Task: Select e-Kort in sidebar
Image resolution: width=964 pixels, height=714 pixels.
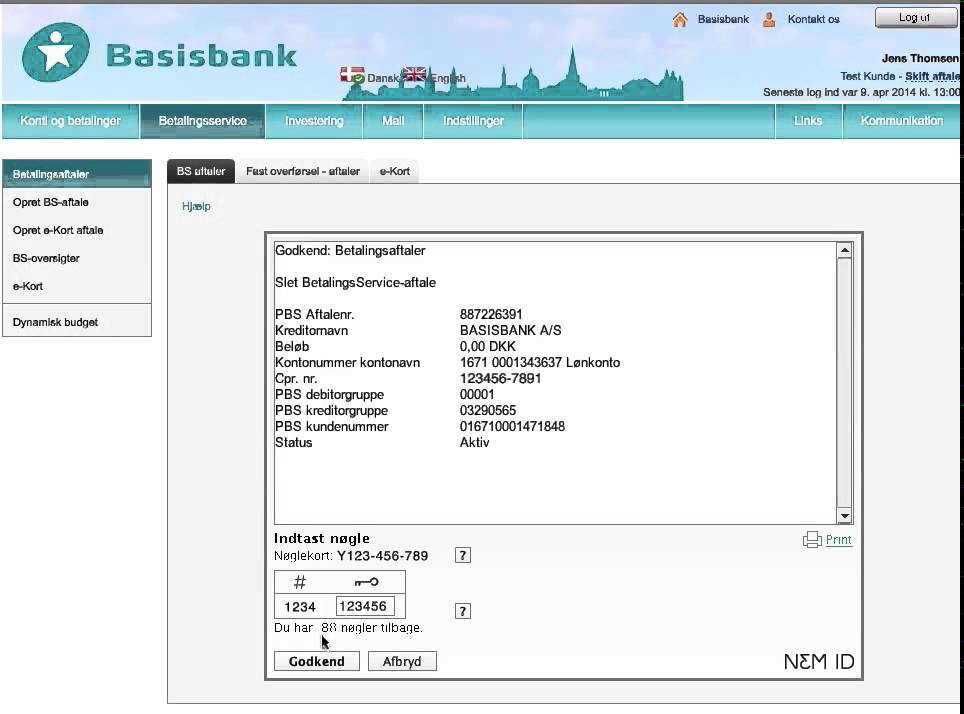Action: coord(77,286)
